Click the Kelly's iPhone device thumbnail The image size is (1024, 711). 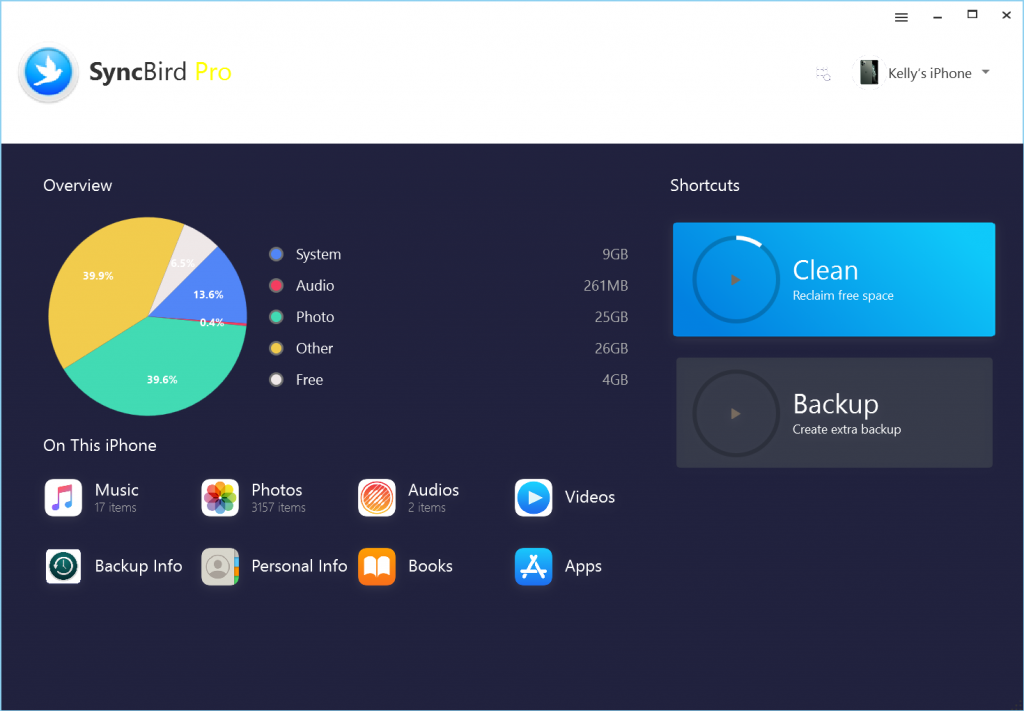869,72
